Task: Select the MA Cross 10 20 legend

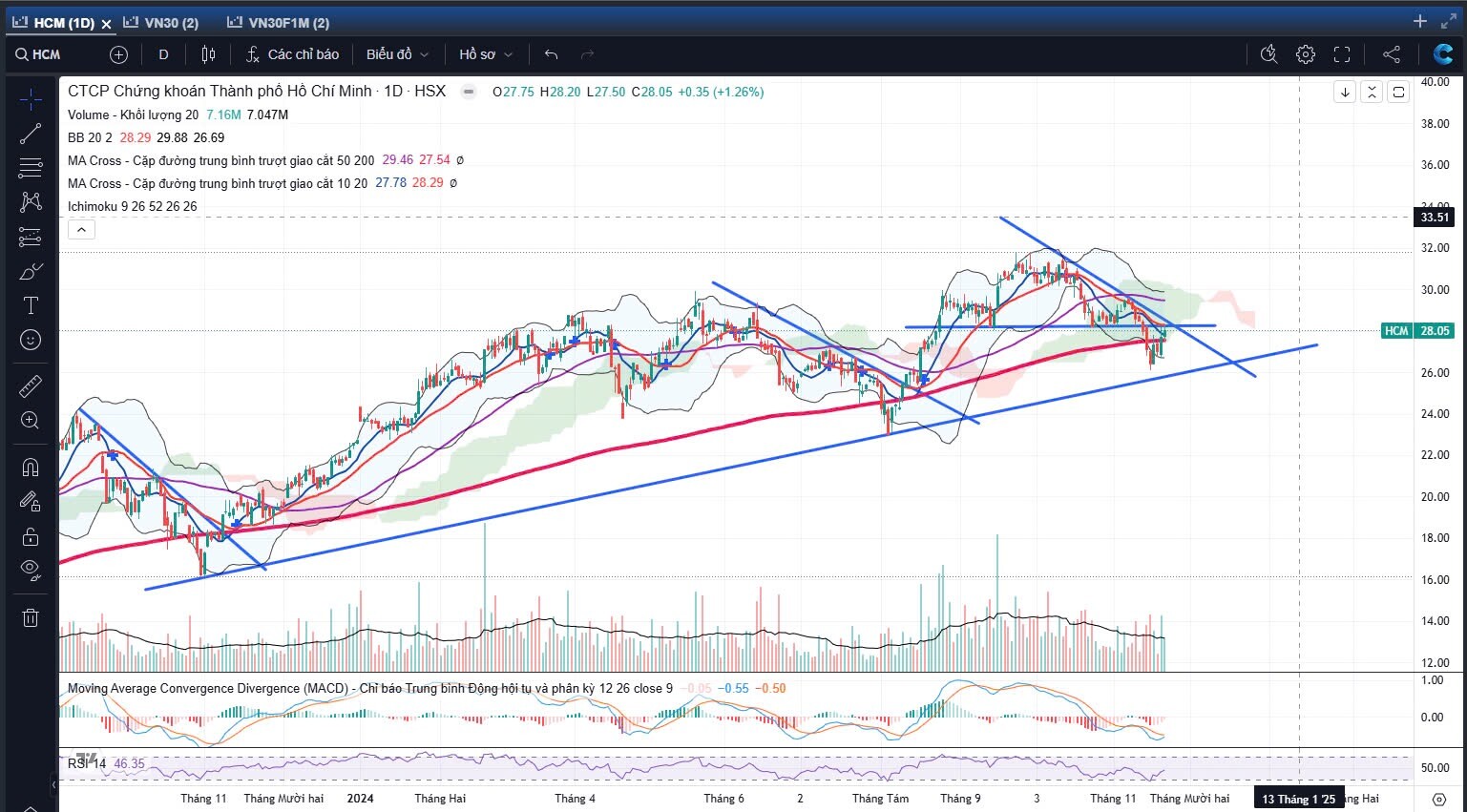Action: pyautogui.click(x=217, y=183)
